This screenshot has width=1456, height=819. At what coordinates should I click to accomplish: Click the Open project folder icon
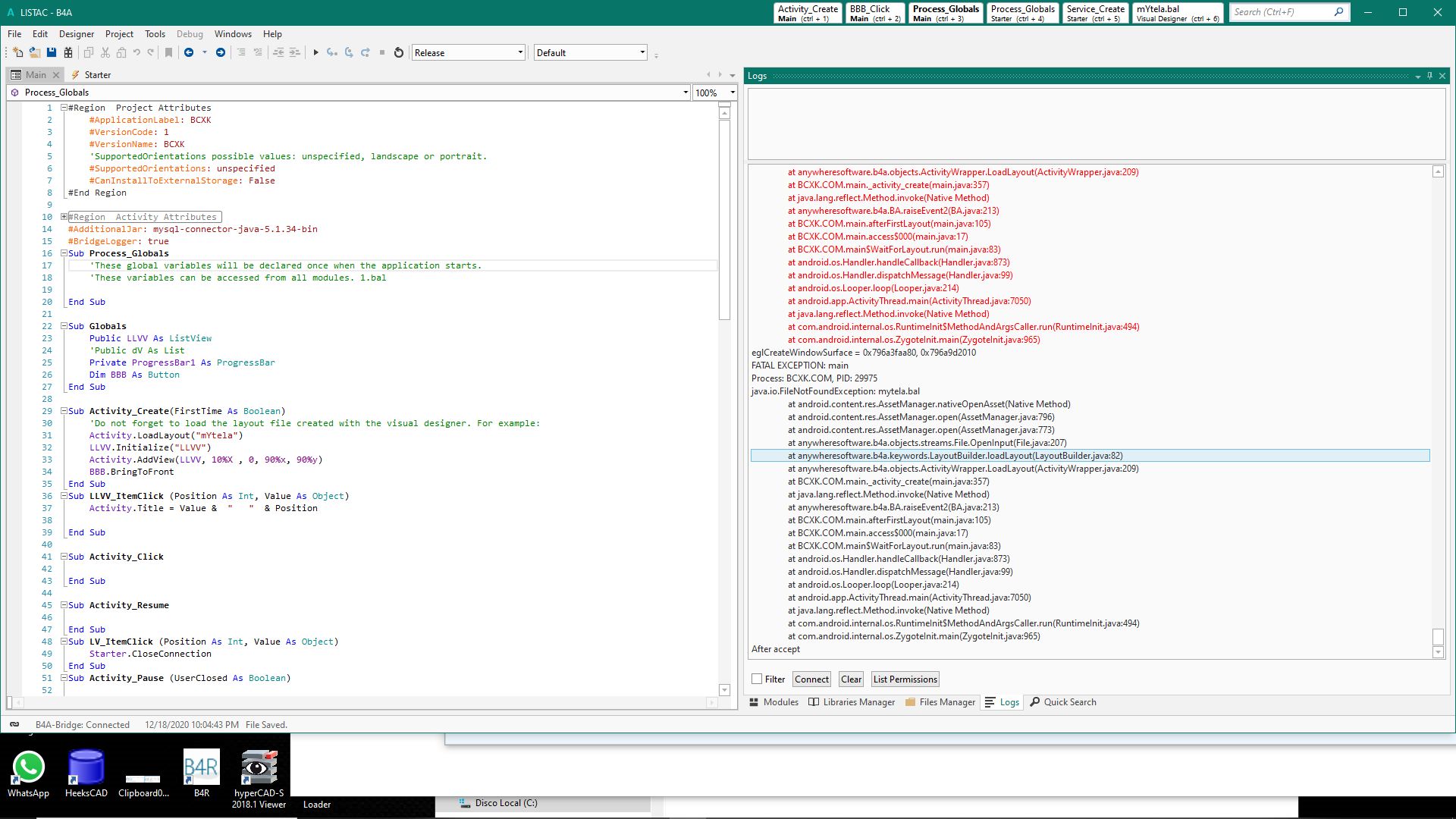(x=35, y=52)
